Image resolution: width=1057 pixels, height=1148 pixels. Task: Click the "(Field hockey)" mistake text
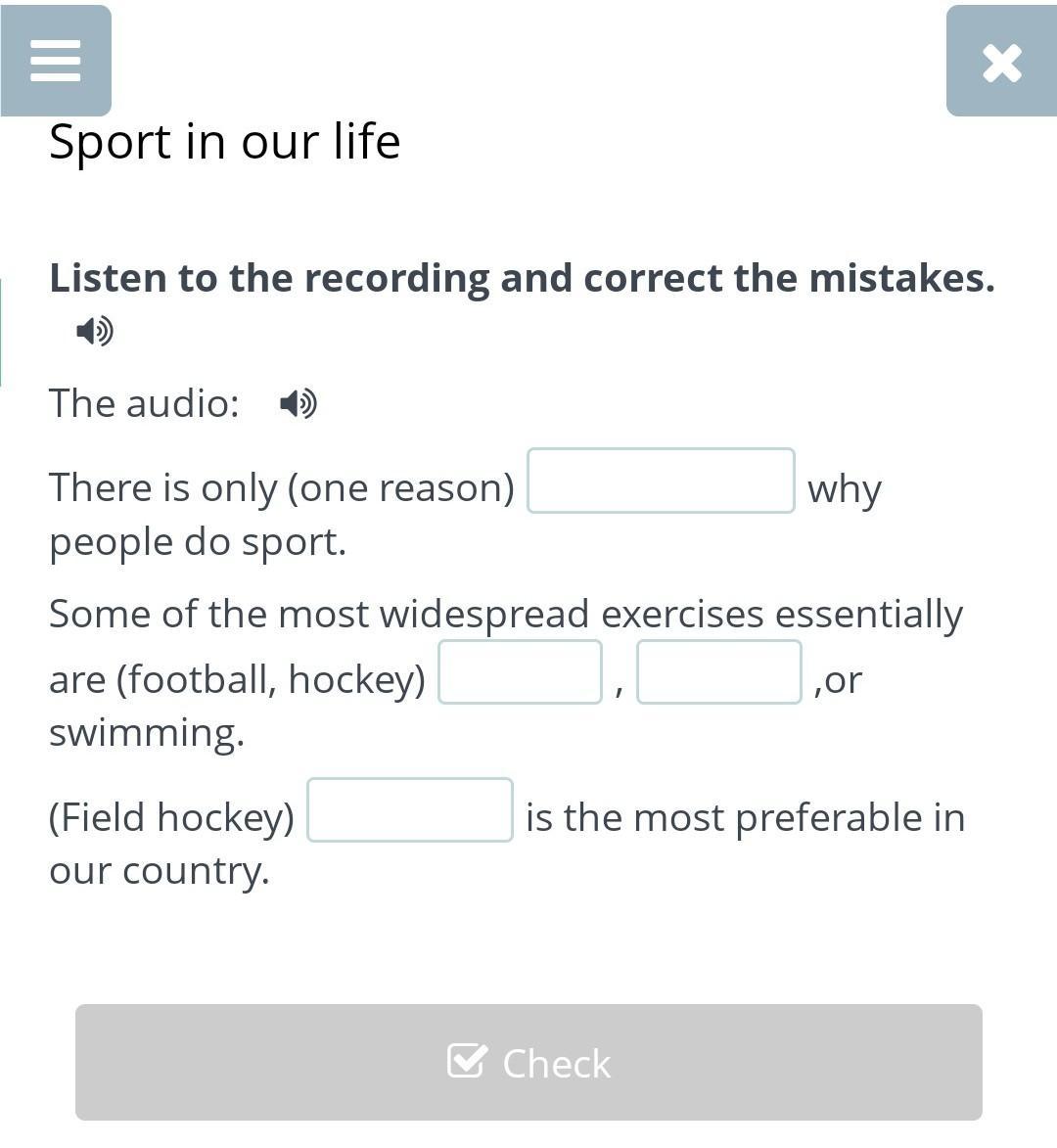coord(172,817)
